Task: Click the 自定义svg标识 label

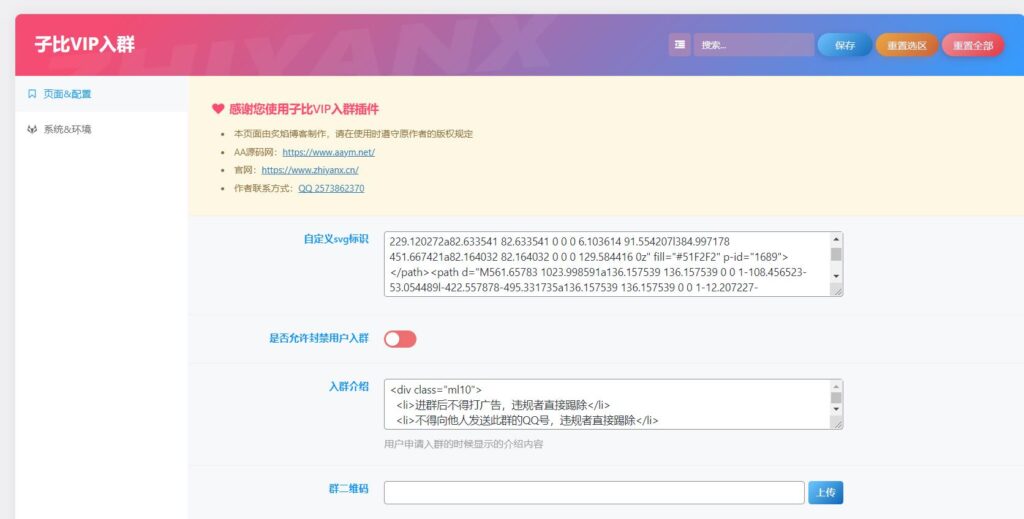Action: point(336,239)
